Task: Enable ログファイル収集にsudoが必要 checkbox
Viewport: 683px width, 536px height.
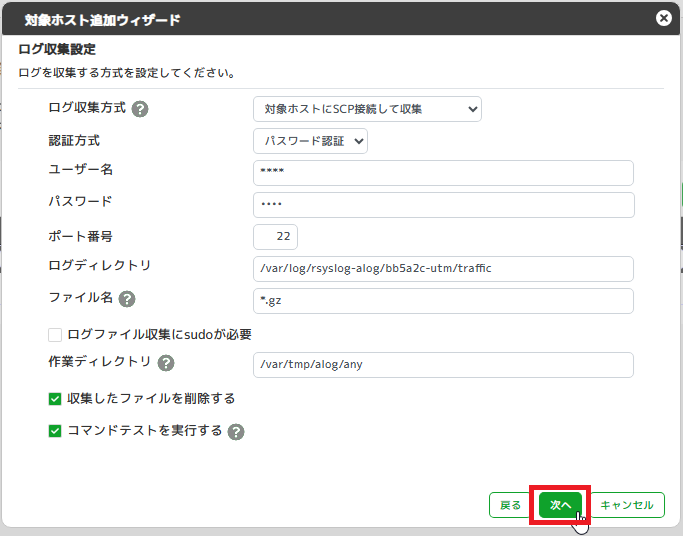Action: [55, 334]
